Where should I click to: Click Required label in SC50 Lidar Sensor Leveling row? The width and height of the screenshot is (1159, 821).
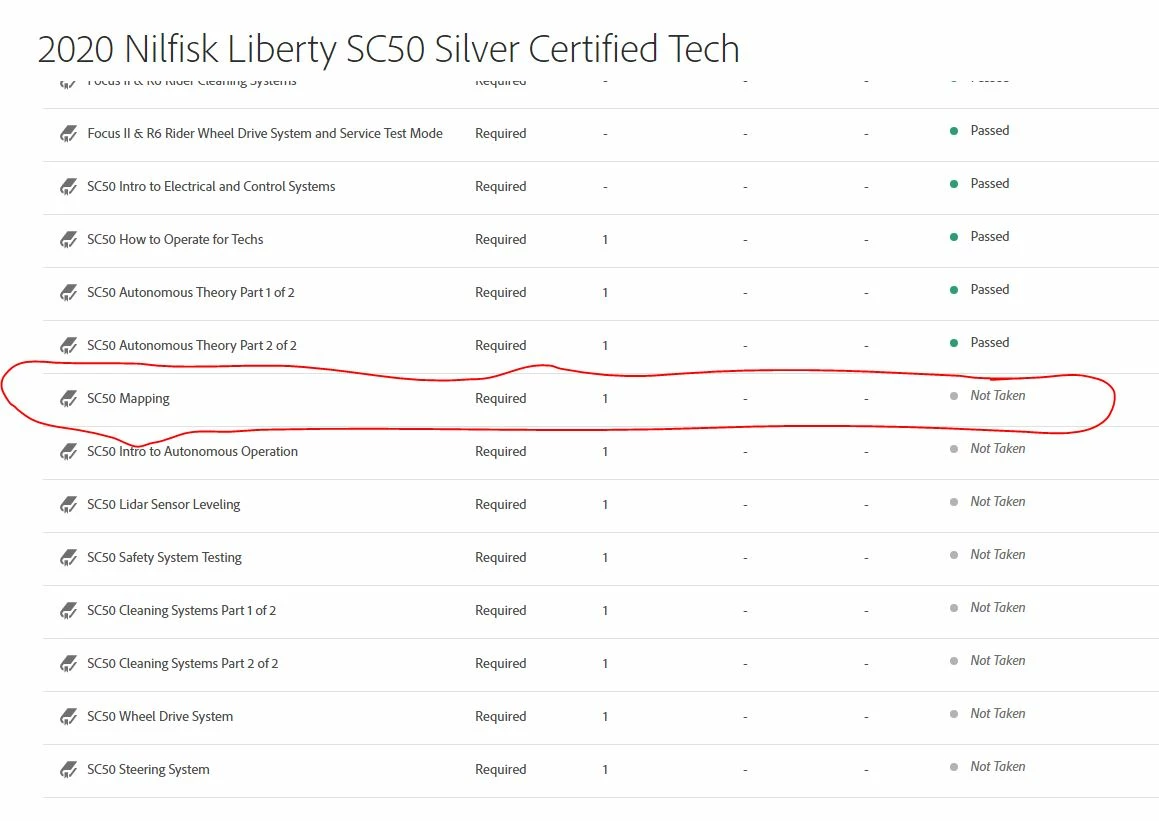coord(500,504)
